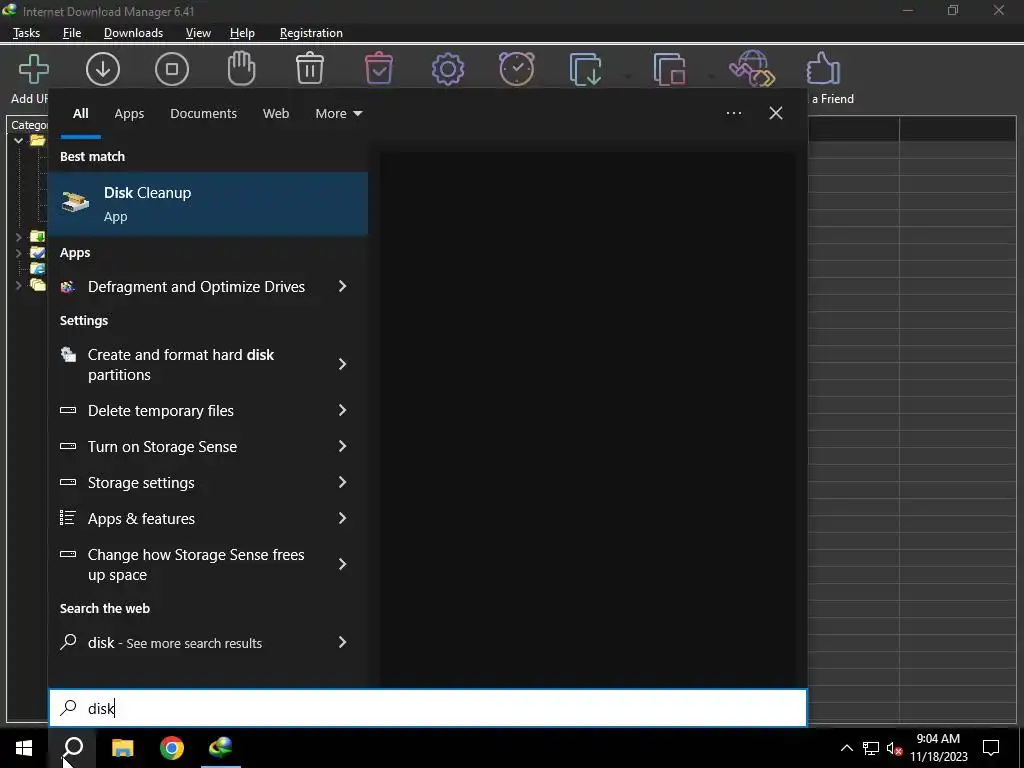
Task: Expand arrow beside disk web search result
Action: point(342,643)
